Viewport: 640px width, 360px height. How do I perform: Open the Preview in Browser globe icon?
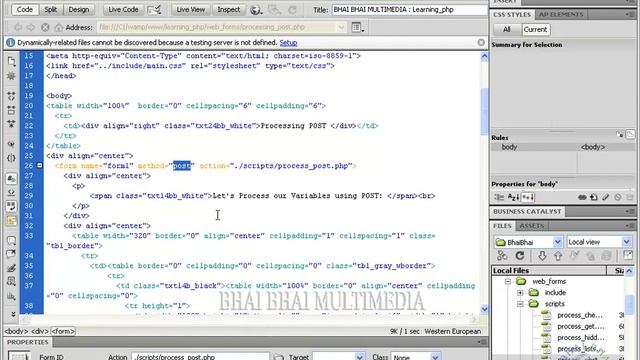[256, 10]
